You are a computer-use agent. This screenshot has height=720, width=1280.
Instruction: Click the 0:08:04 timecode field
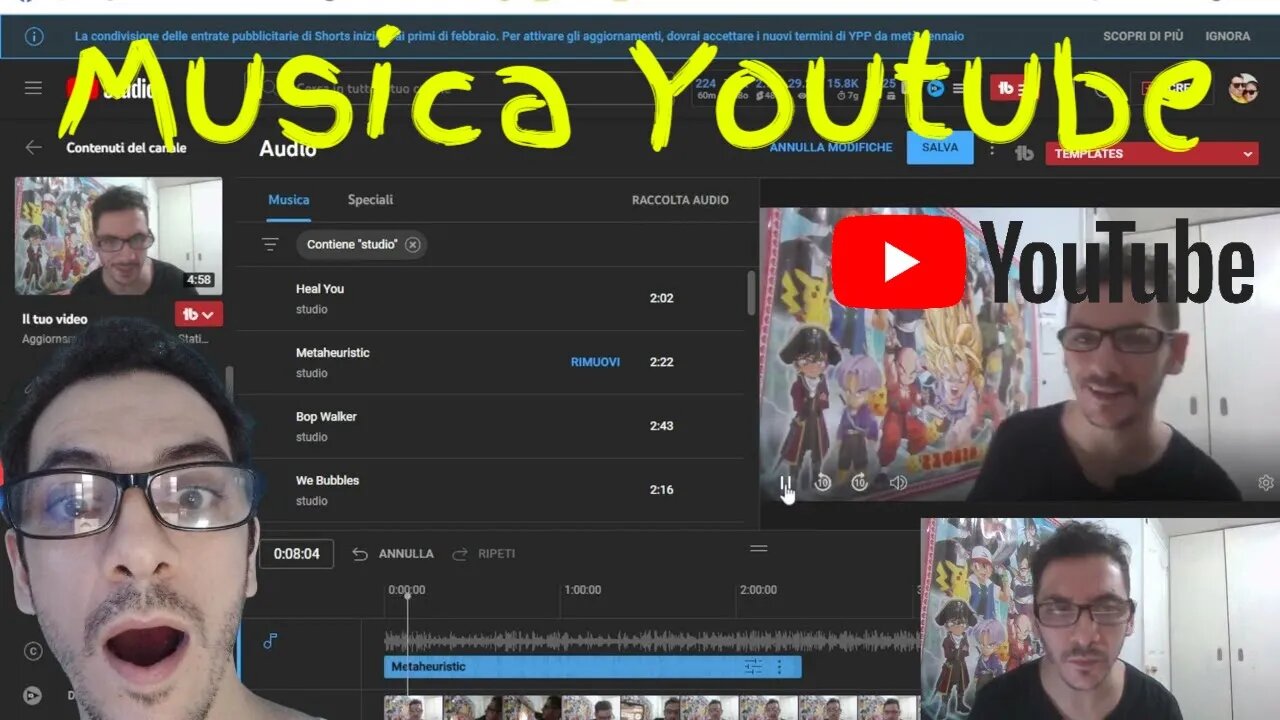click(296, 553)
